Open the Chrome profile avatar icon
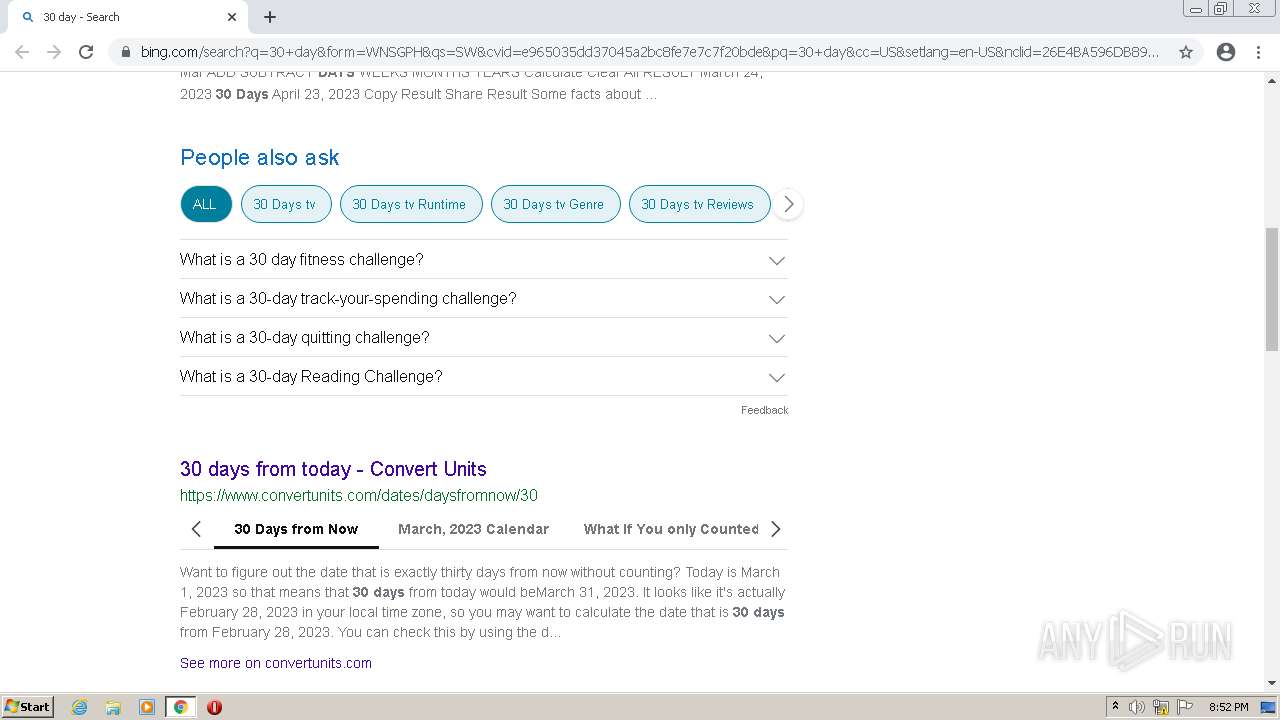The image size is (1280, 720). click(x=1226, y=52)
